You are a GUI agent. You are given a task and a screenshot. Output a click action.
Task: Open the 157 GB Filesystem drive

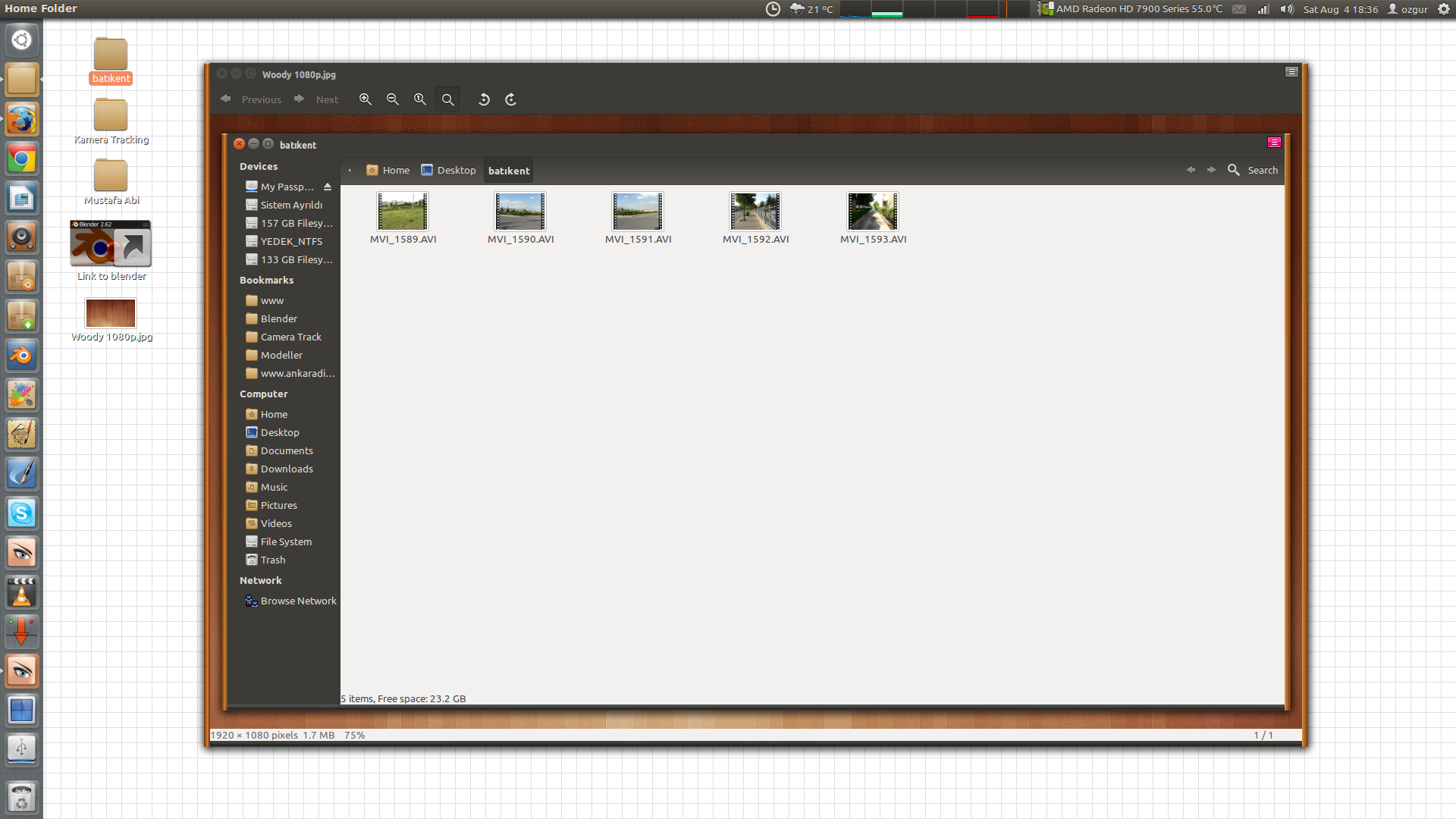(x=289, y=223)
